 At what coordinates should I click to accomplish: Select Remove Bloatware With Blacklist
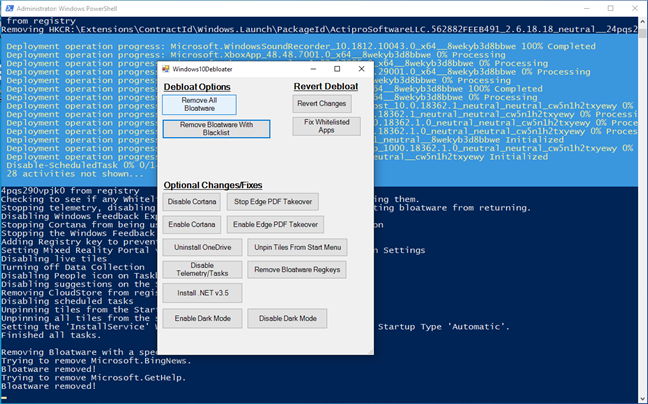(x=216, y=128)
